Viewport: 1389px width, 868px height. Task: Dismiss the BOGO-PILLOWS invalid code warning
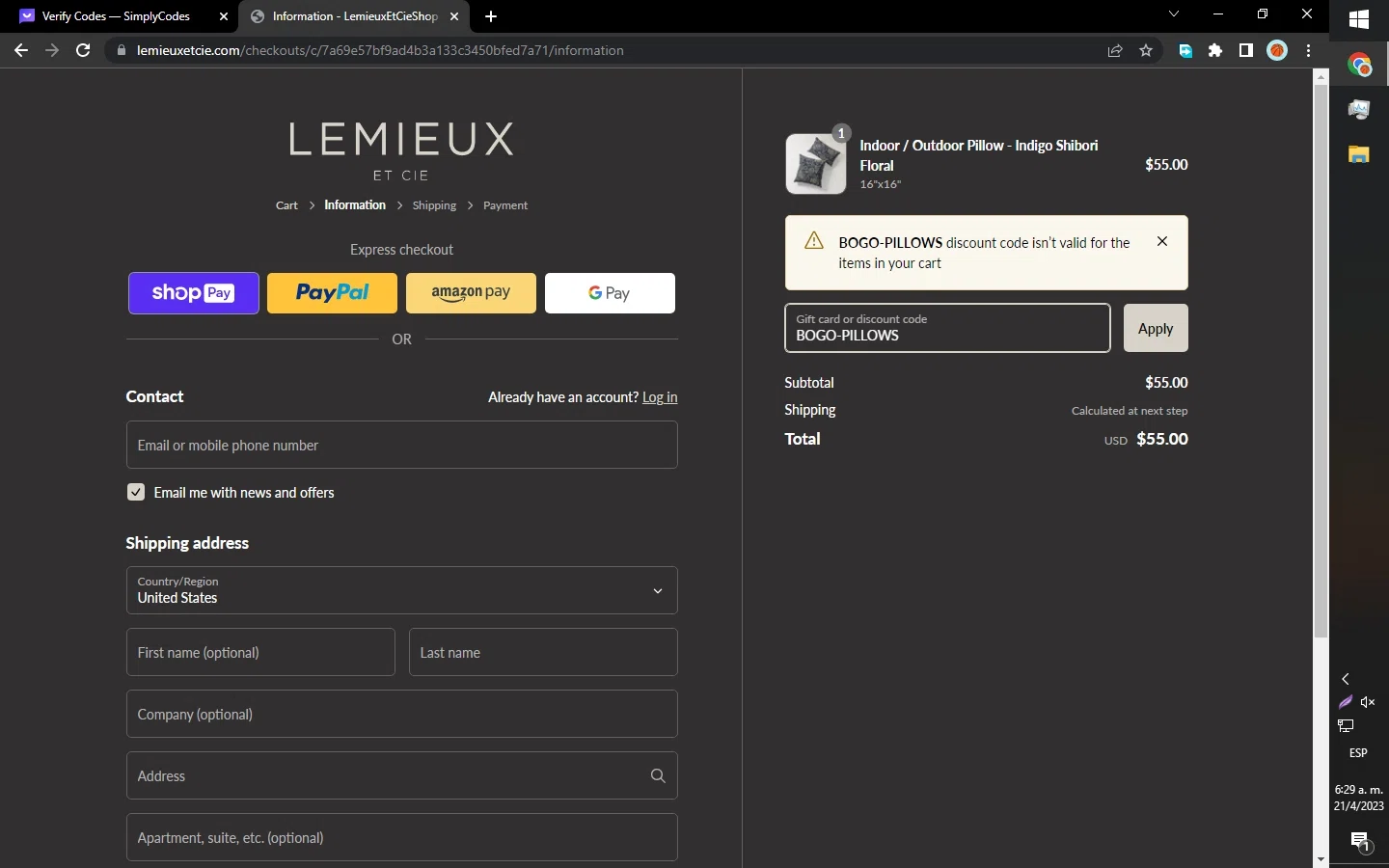tap(1162, 241)
